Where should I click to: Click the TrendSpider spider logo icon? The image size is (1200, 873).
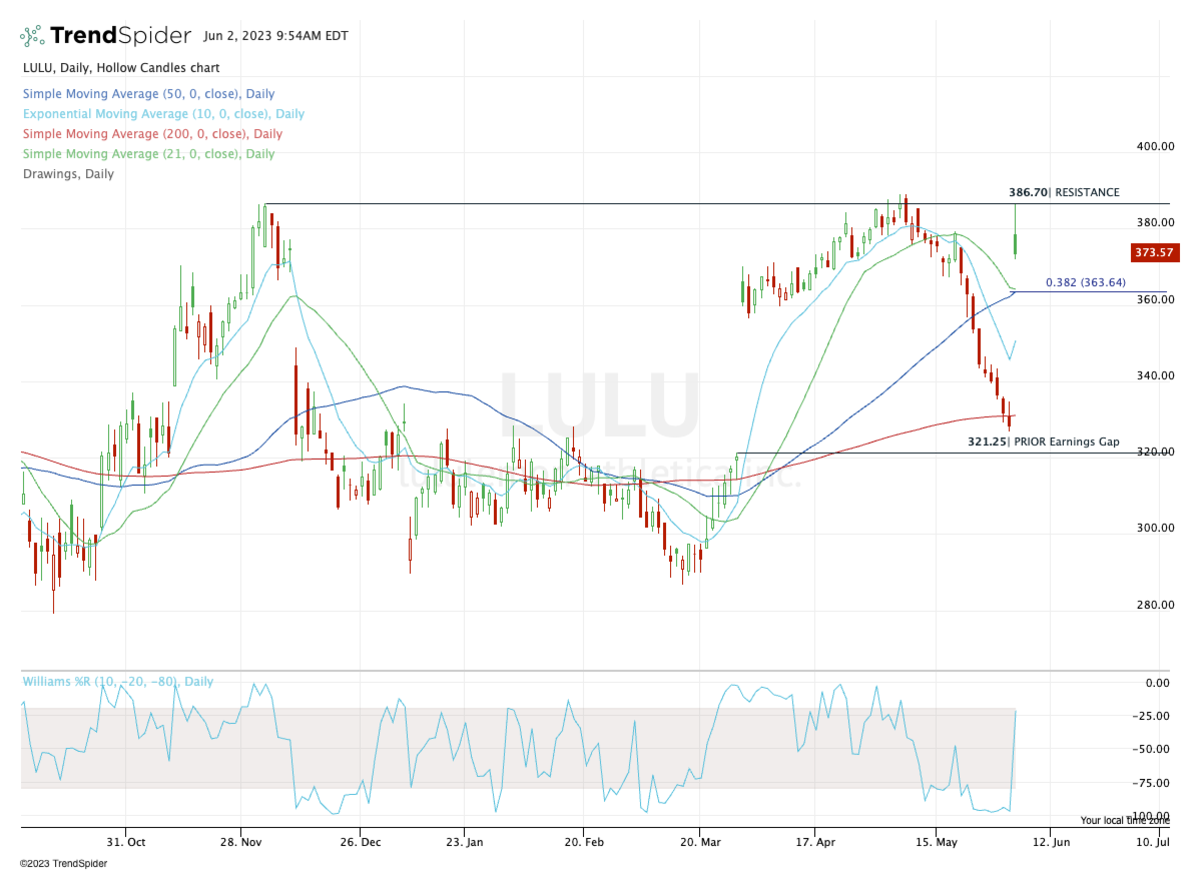tap(32, 36)
